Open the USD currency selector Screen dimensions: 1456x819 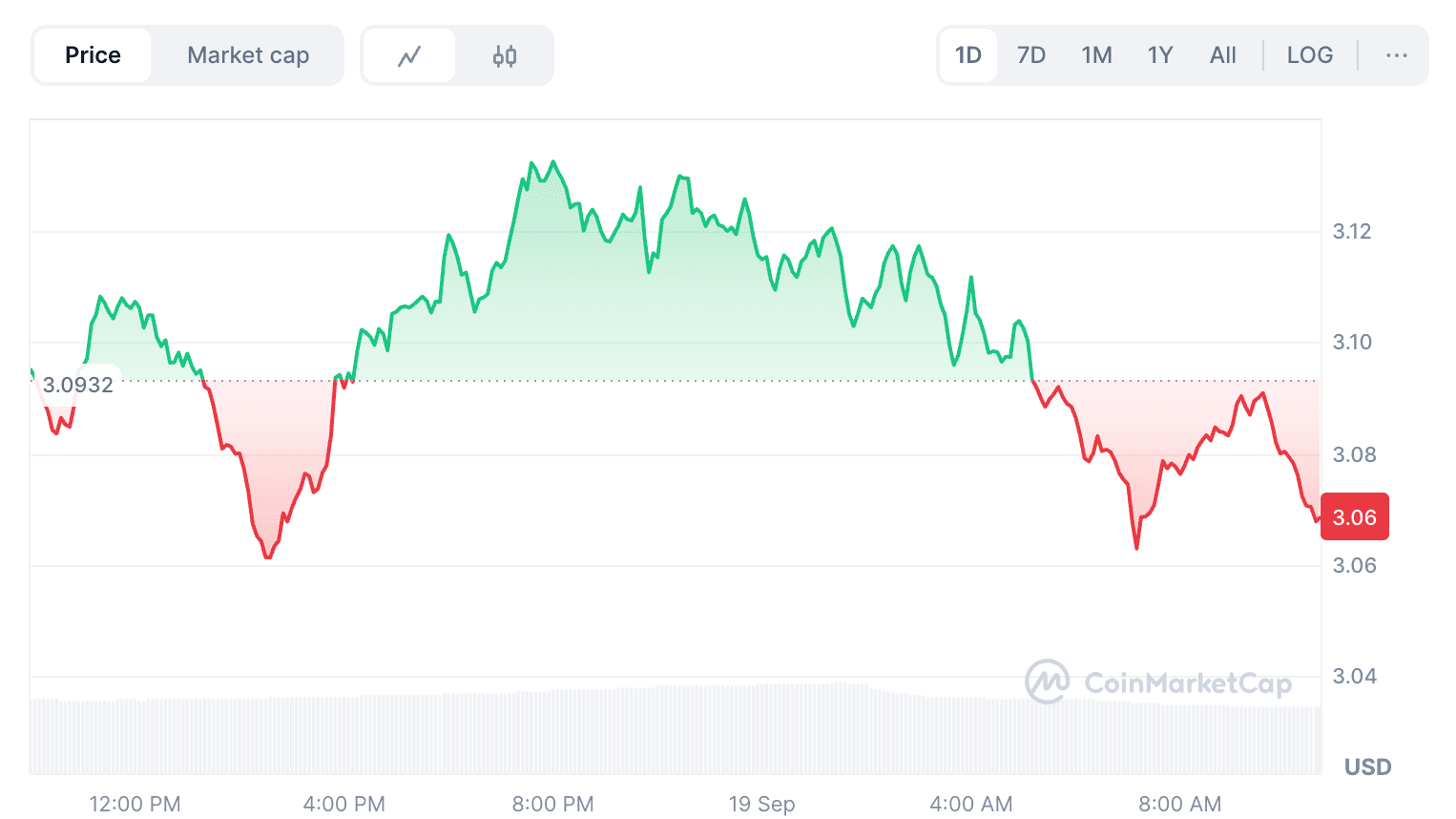[1367, 766]
